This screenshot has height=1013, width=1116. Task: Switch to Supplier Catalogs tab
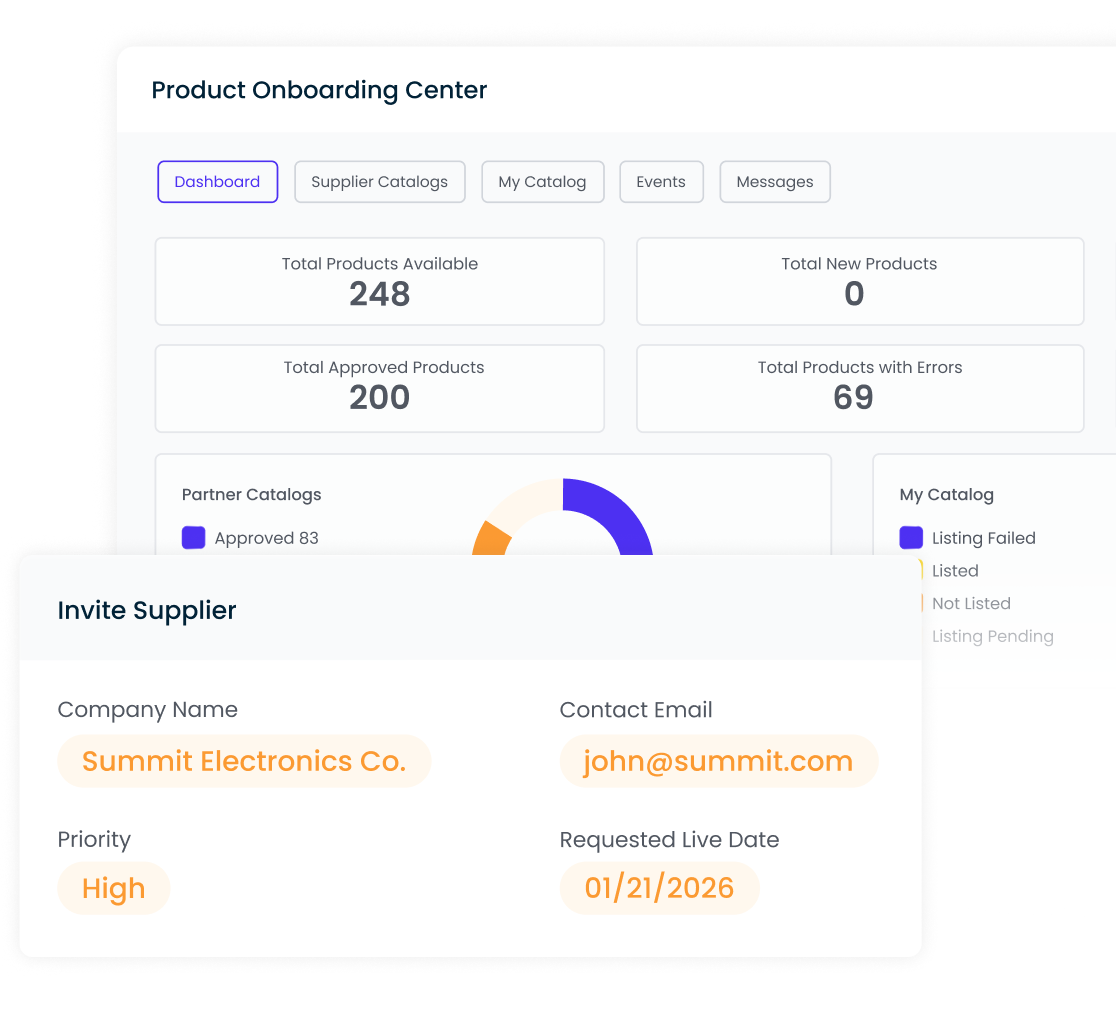coord(379,182)
